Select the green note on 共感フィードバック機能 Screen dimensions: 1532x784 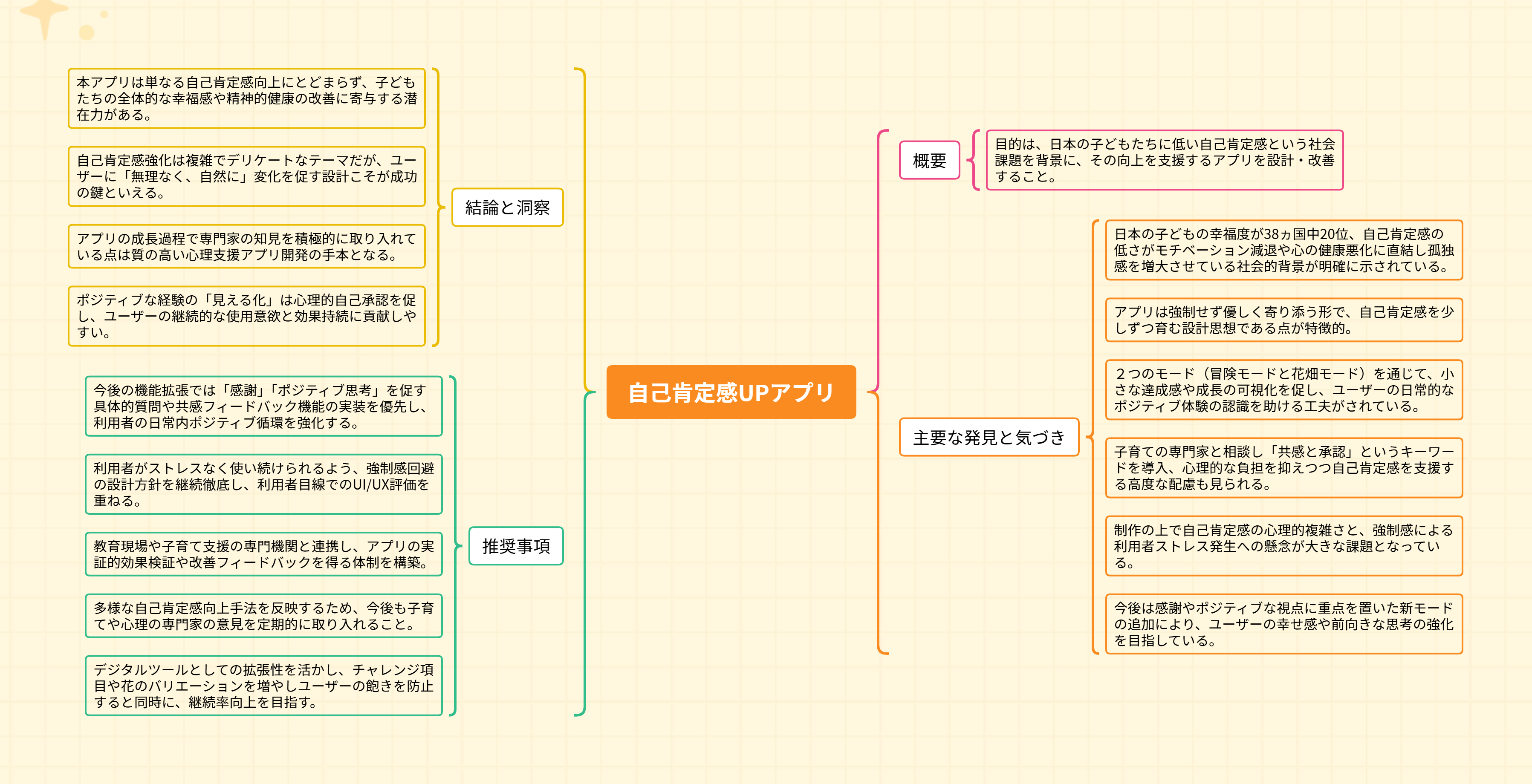(x=263, y=406)
